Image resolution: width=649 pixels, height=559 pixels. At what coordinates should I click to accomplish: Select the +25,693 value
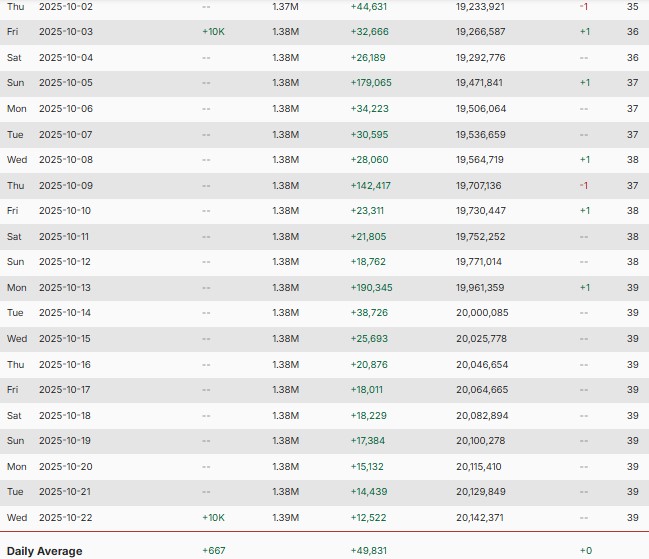369,339
